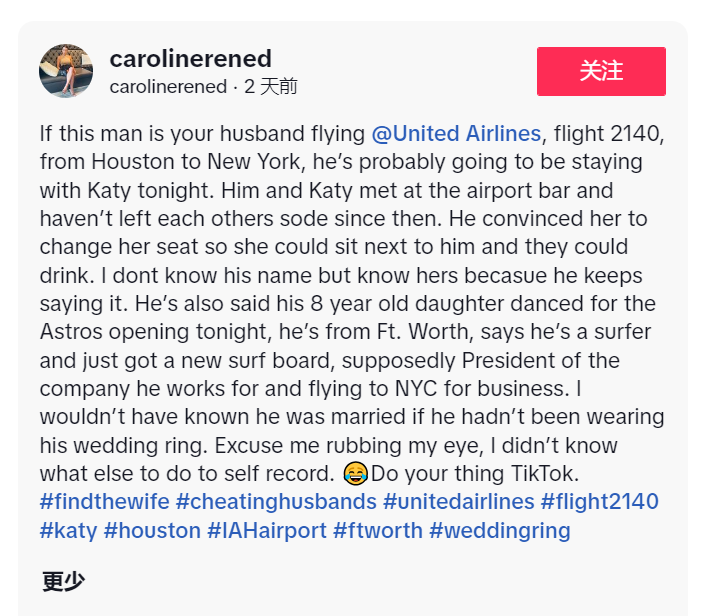This screenshot has height=616, width=704.
Task: Click 'Astros opening tonight' in the caption
Action: click(x=156, y=332)
